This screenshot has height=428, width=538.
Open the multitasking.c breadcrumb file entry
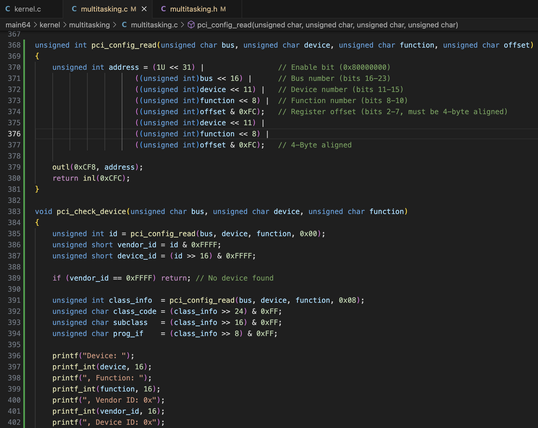click(154, 25)
